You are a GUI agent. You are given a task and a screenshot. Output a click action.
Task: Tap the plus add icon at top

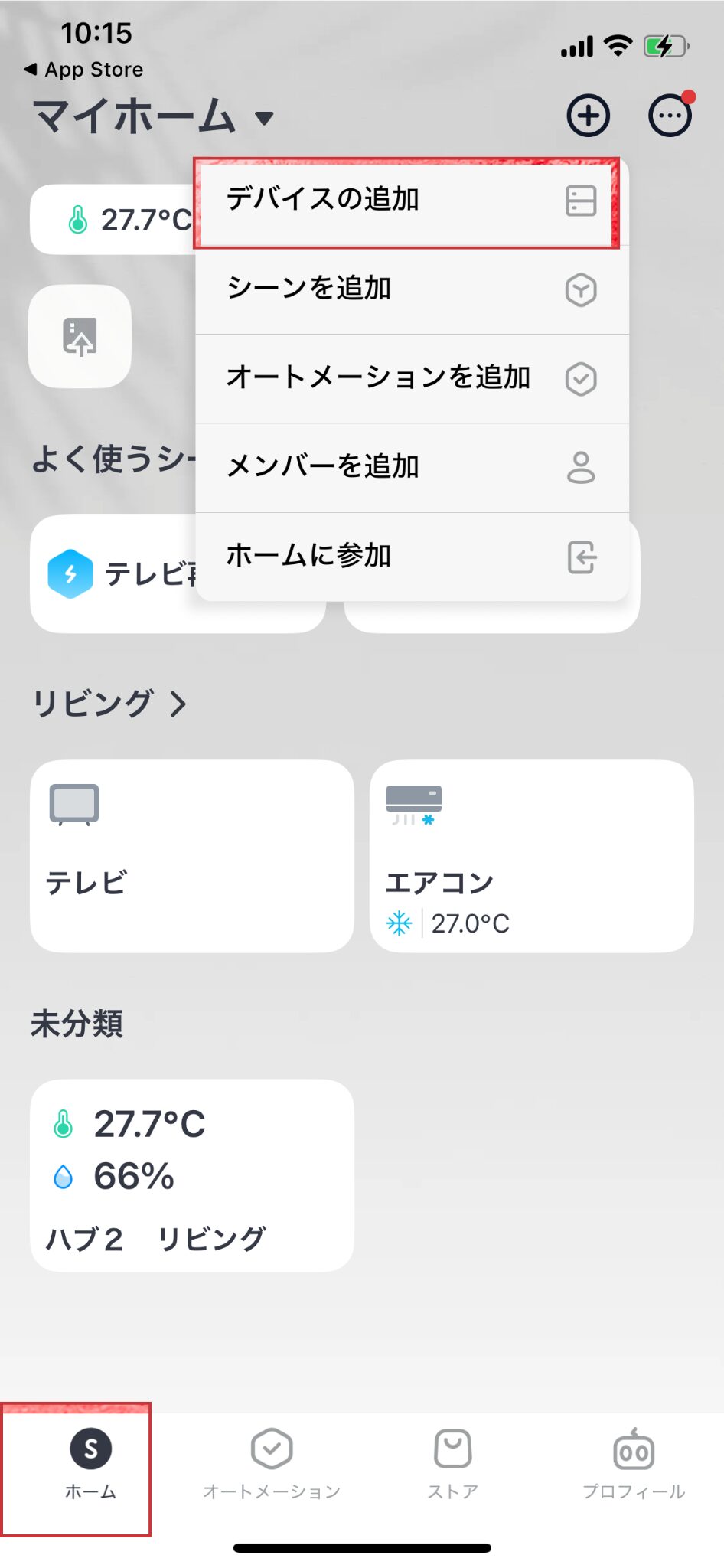pyautogui.click(x=588, y=116)
